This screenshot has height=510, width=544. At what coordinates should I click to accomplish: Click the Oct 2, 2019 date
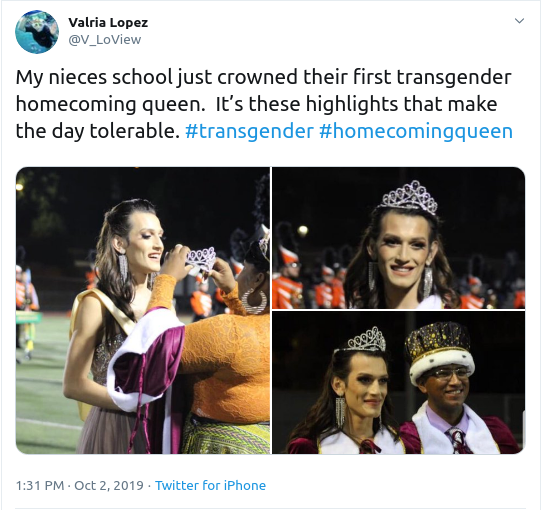109,485
